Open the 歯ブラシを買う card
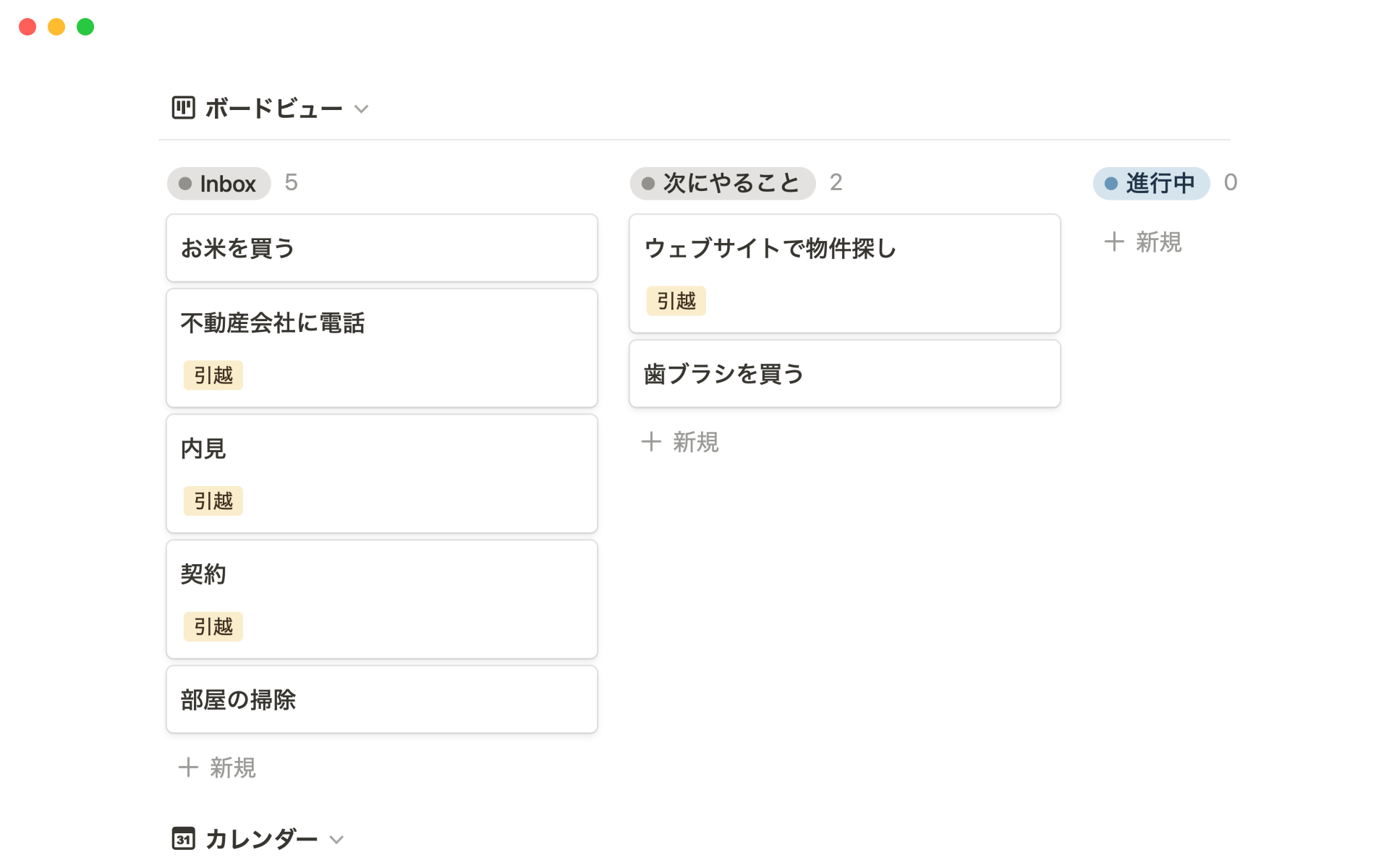This screenshot has height=868, width=1389. click(844, 374)
